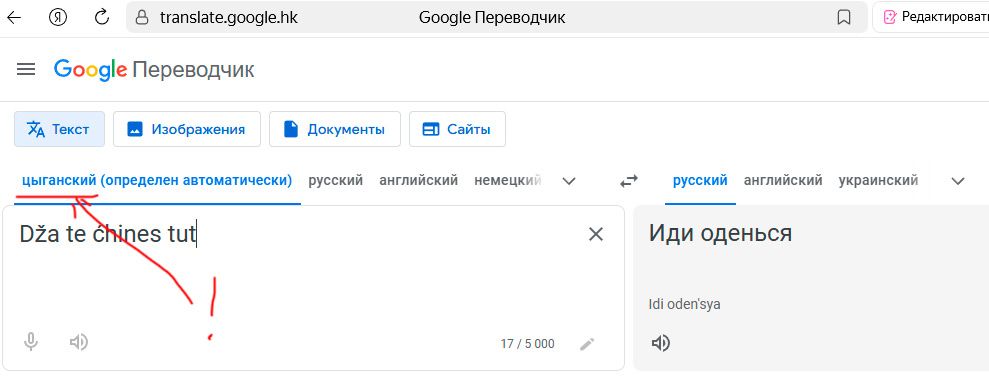The width and height of the screenshot is (989, 391).
Task: Open the Редактировать button in the browser bar
Action: pyautogui.click(x=930, y=17)
